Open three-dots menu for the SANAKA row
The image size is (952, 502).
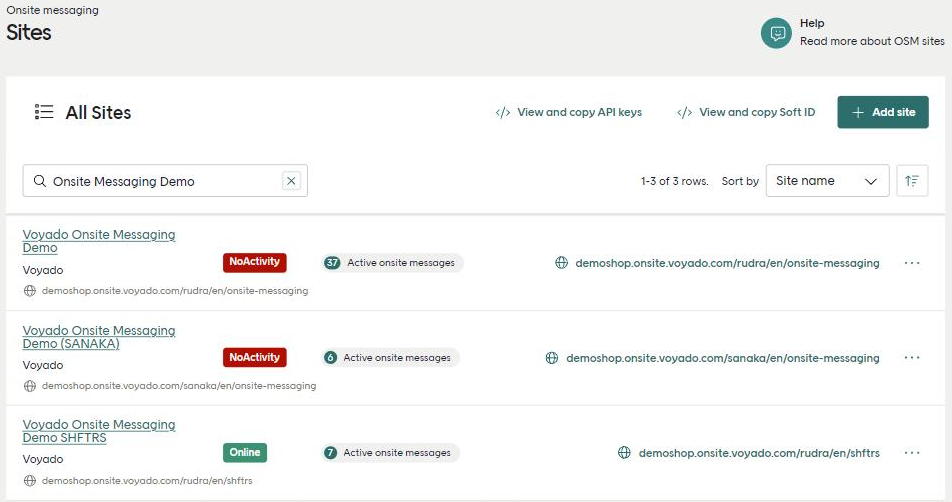(x=912, y=358)
